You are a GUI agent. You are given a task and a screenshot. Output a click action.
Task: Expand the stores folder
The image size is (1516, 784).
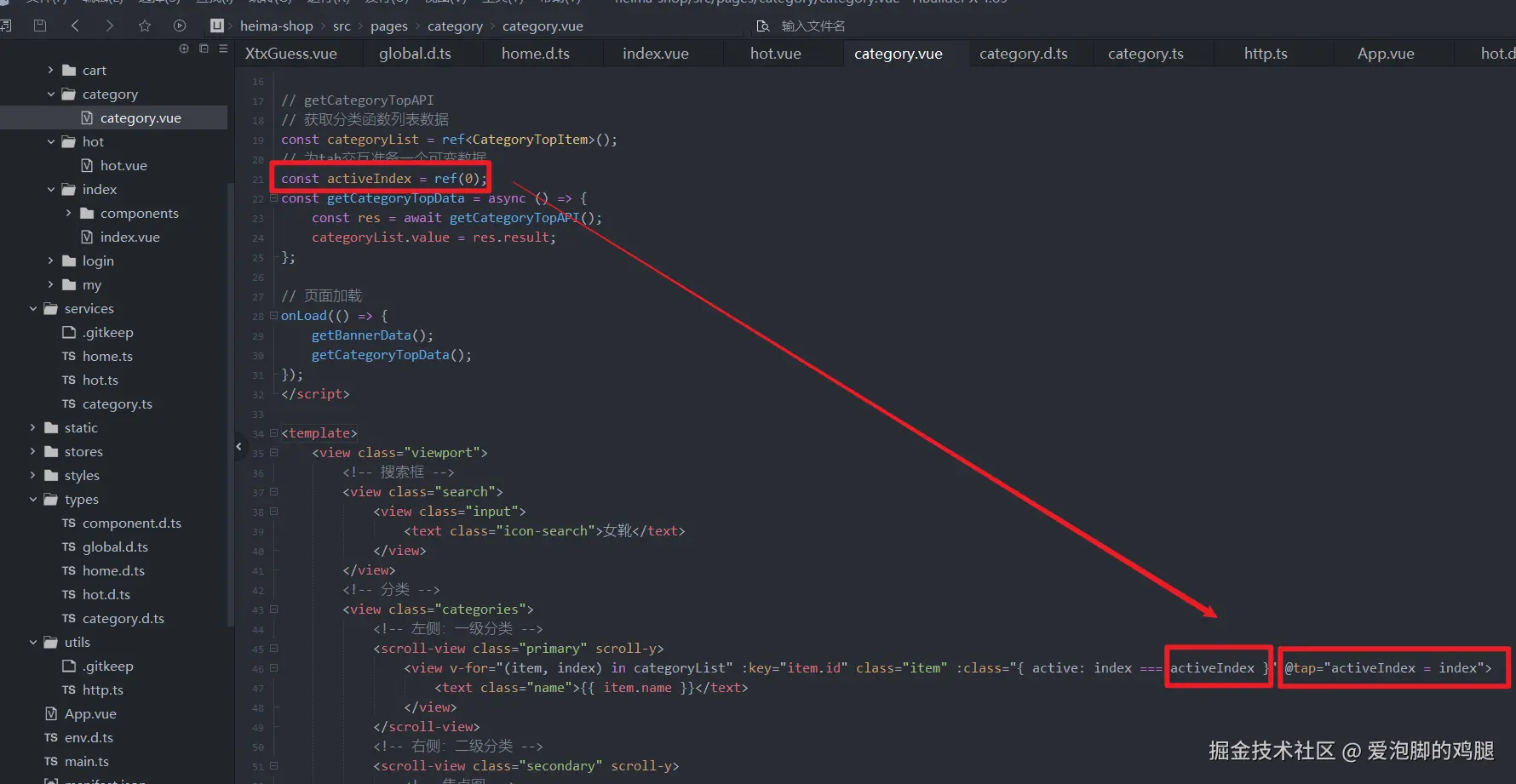click(32, 451)
